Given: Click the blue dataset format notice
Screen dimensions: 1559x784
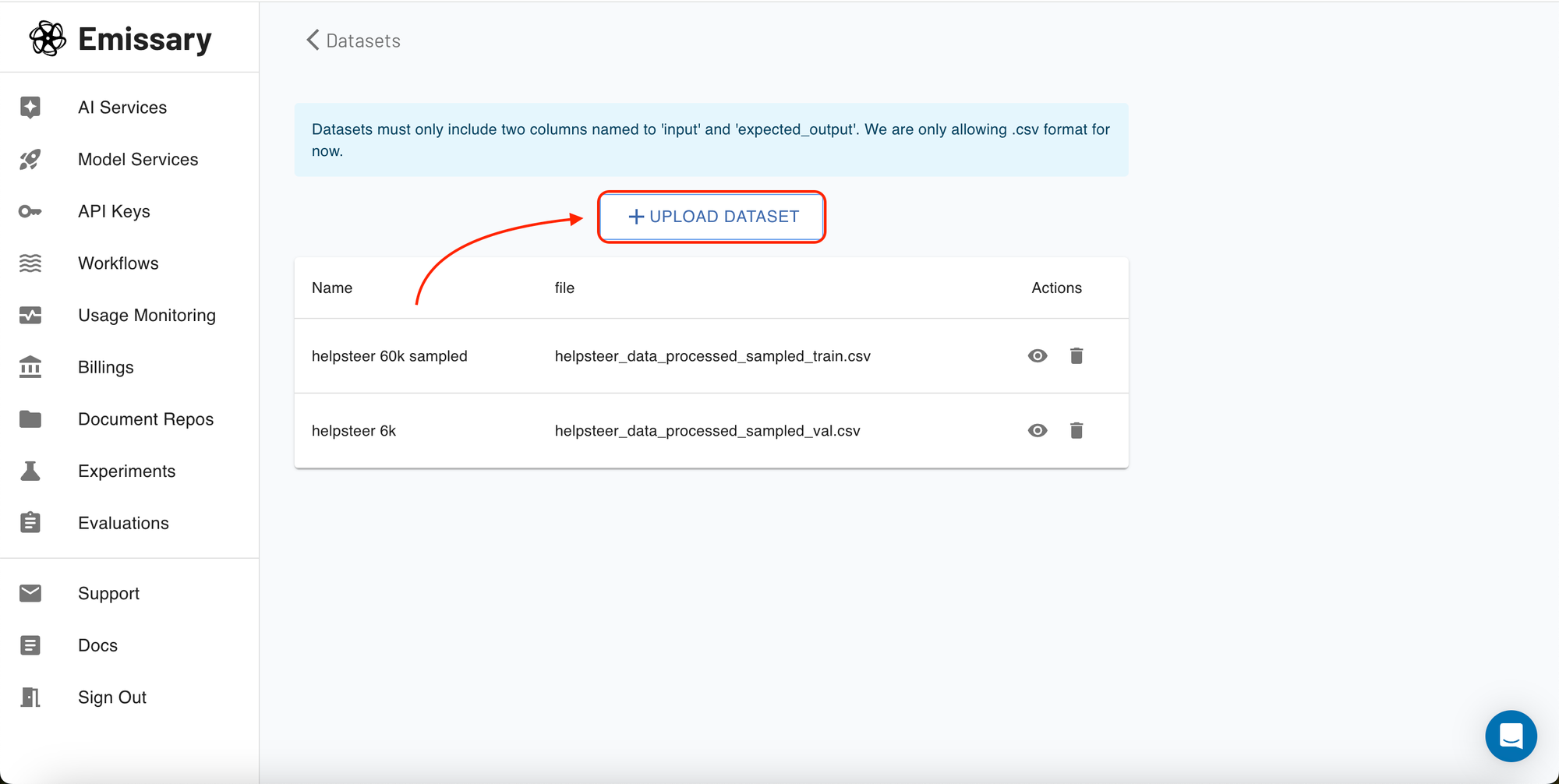Looking at the screenshot, I should pos(711,140).
